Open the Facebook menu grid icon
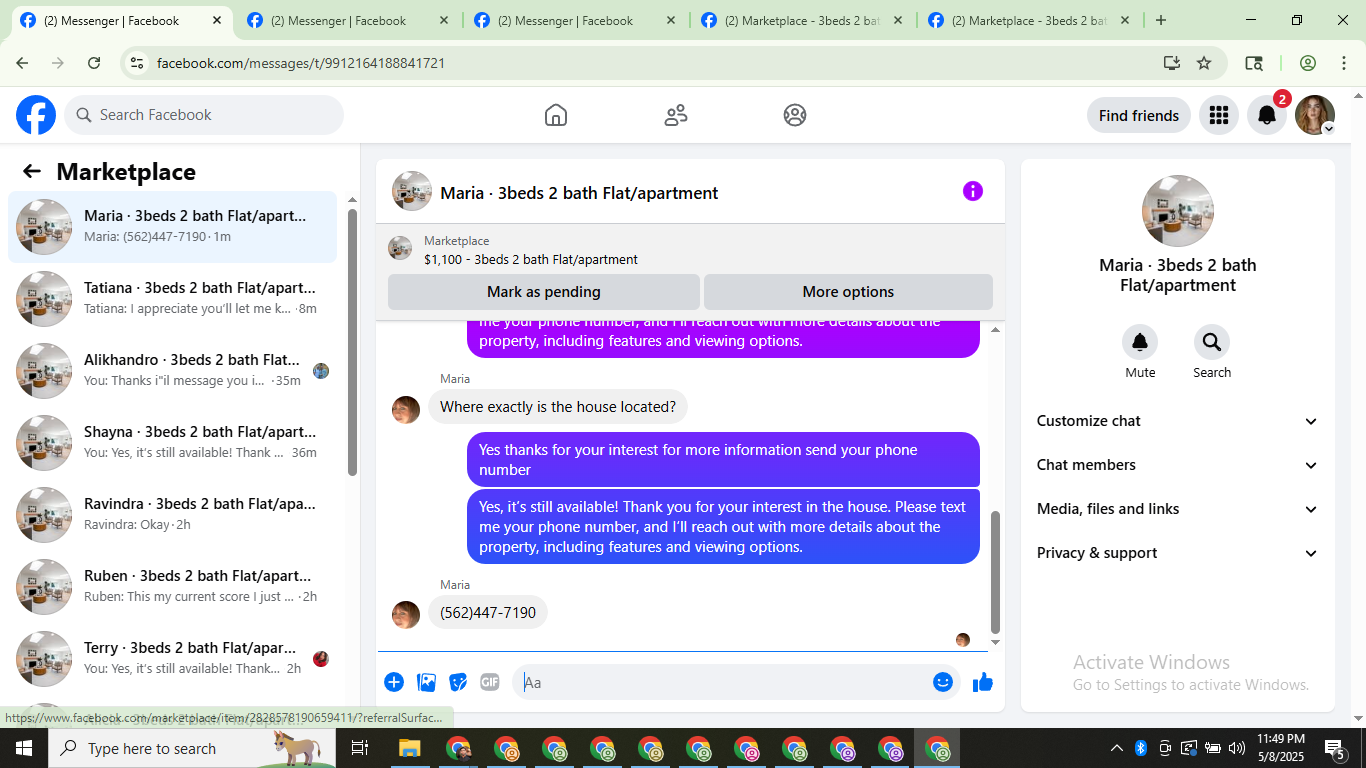Screen dimensions: 1366x768 click(1218, 115)
